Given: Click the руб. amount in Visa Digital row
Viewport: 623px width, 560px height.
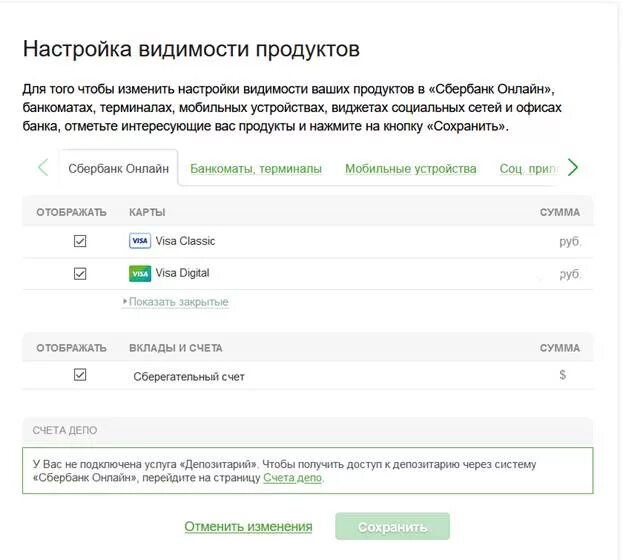Looking at the screenshot, I should [x=570, y=274].
